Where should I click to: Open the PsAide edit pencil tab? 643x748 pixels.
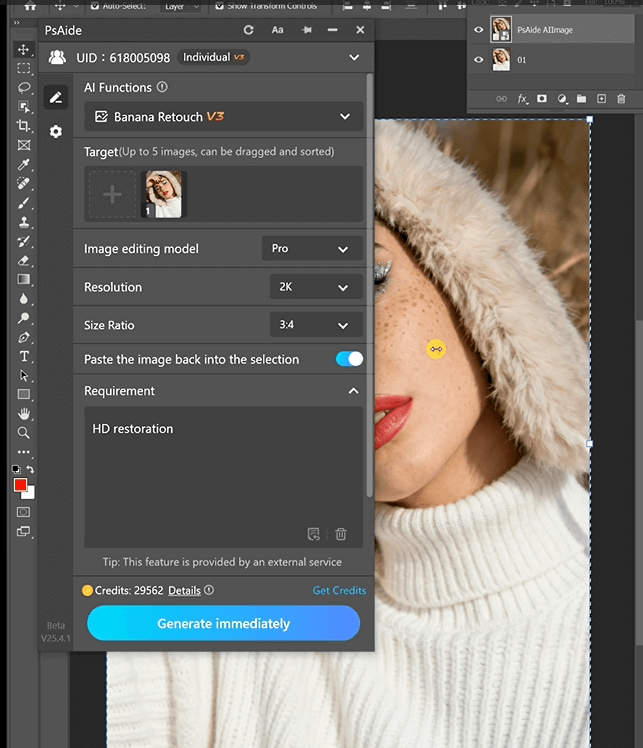pos(56,98)
